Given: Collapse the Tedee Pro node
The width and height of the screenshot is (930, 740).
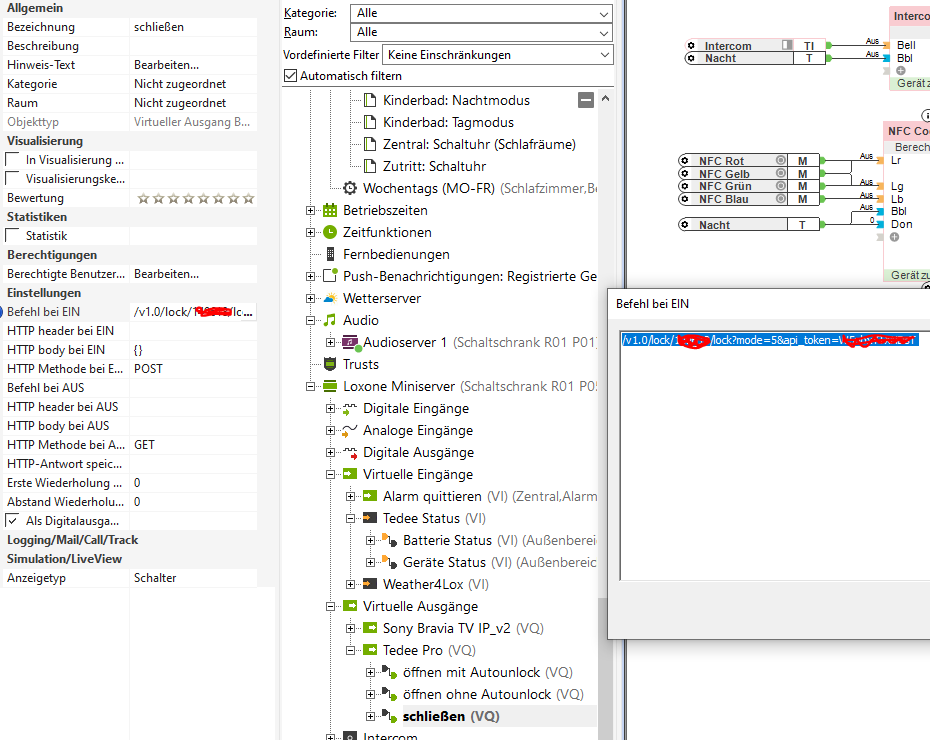Looking at the screenshot, I should pos(351,650).
